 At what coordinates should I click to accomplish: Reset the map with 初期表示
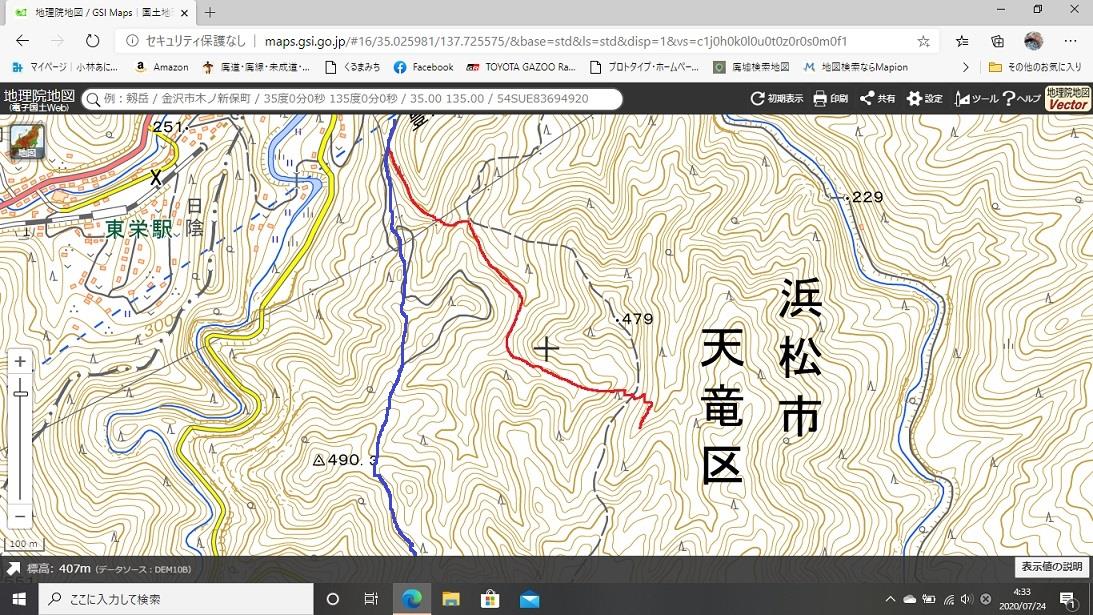[777, 99]
